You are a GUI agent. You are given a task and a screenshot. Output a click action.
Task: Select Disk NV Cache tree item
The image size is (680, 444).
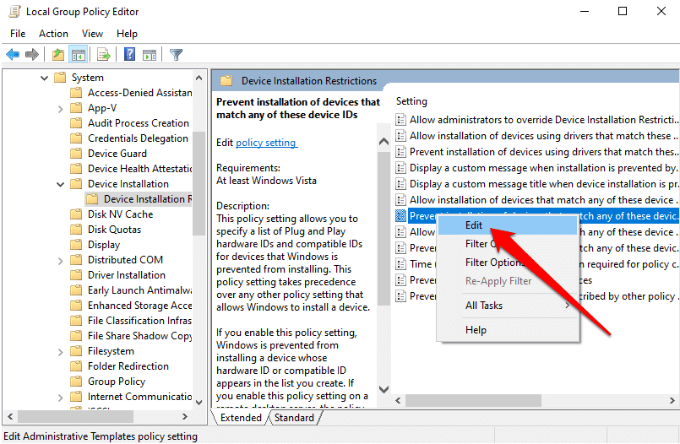[120, 214]
